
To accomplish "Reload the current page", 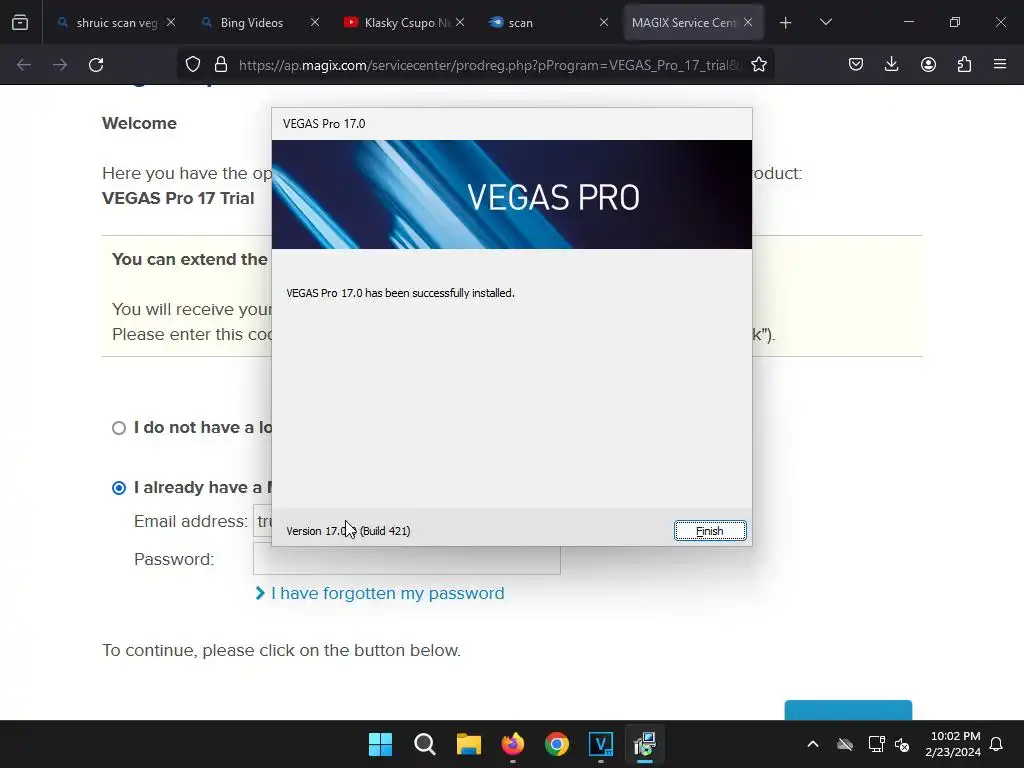I will click(x=96, y=65).
